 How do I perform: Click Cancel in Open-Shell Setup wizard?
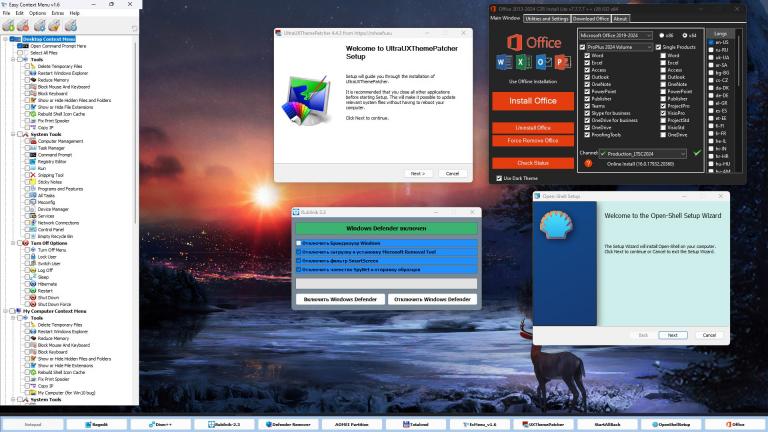[709, 335]
